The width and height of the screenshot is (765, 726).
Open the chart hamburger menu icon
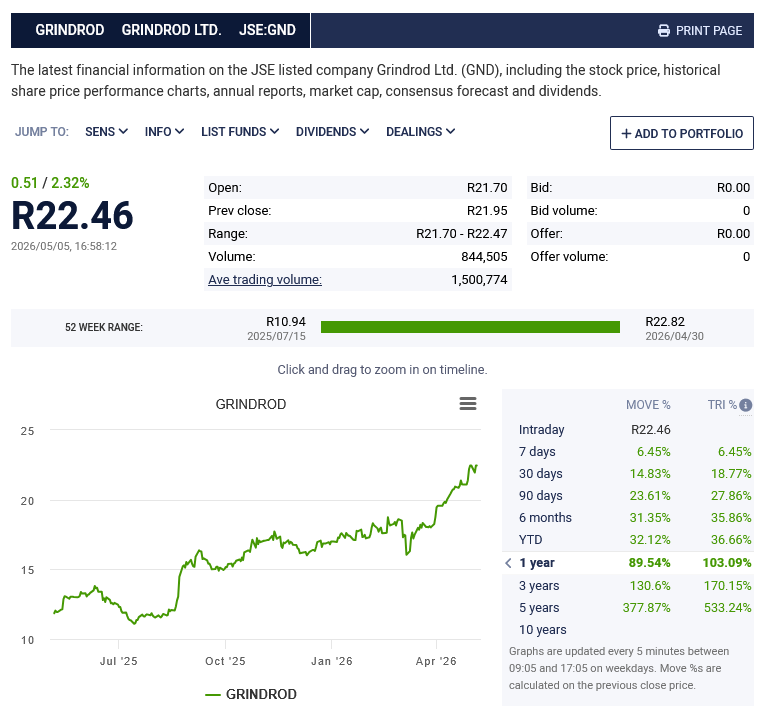click(467, 403)
